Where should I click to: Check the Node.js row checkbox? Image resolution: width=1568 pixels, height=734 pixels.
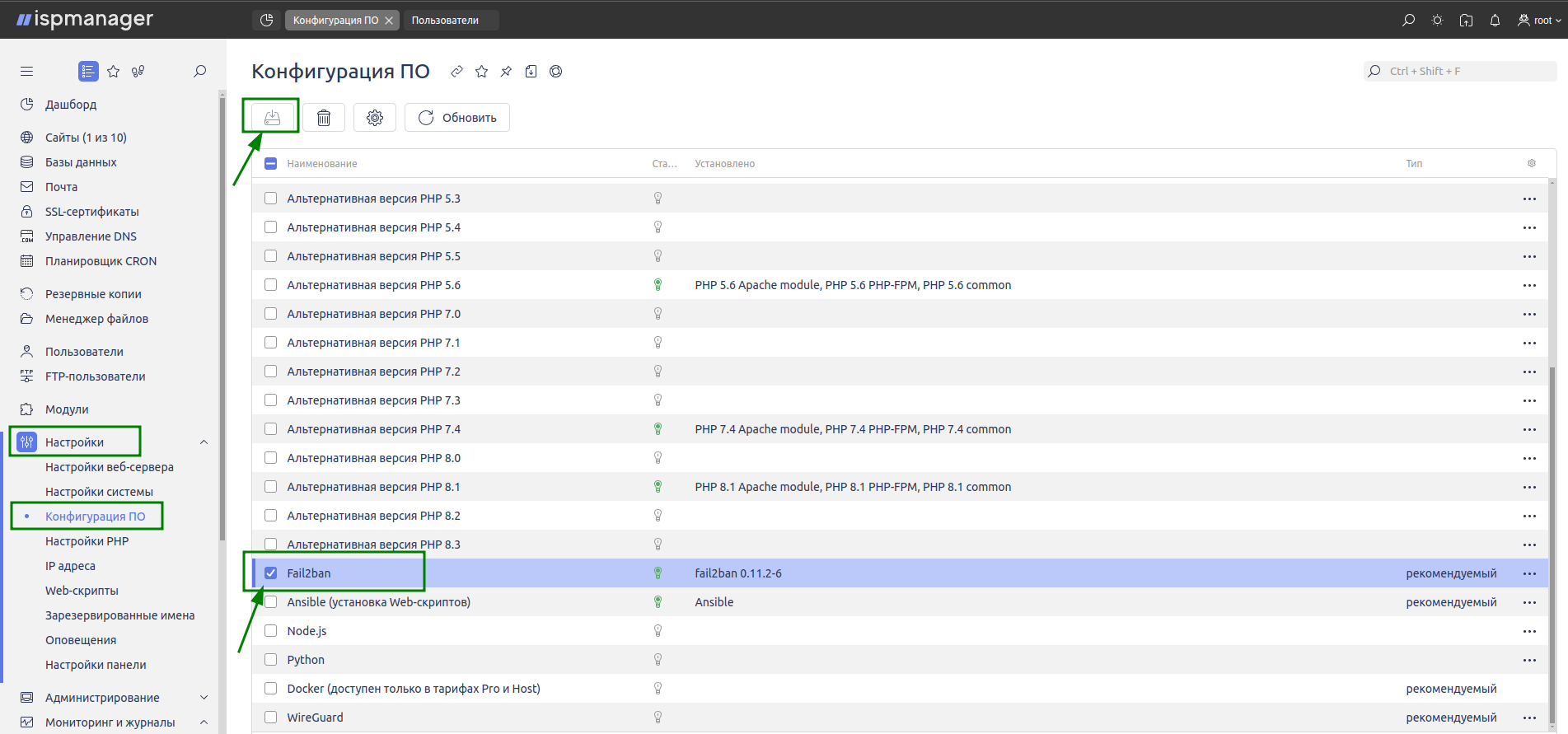pos(270,631)
